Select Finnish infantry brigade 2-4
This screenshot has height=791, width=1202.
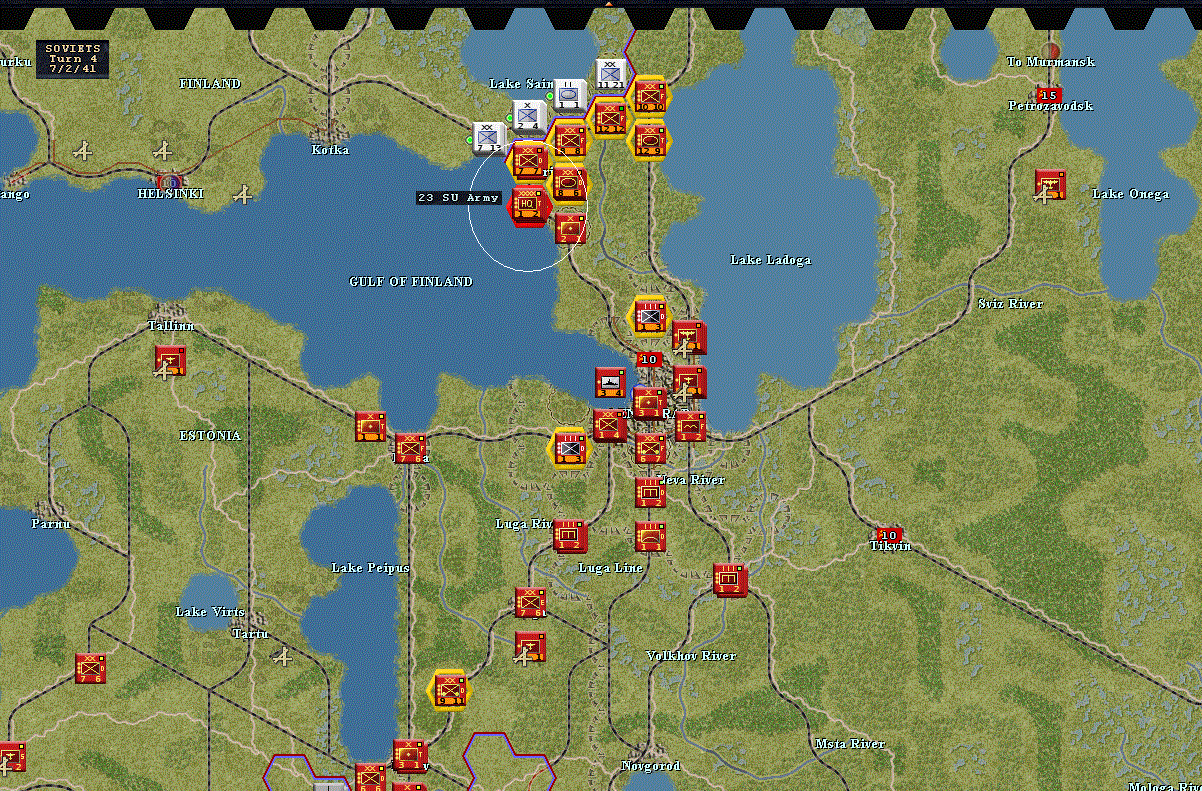tap(529, 116)
